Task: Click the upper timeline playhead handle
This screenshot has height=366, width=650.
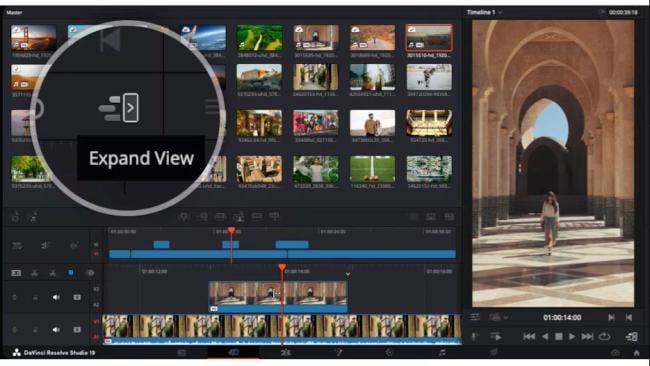Action: coord(231,230)
